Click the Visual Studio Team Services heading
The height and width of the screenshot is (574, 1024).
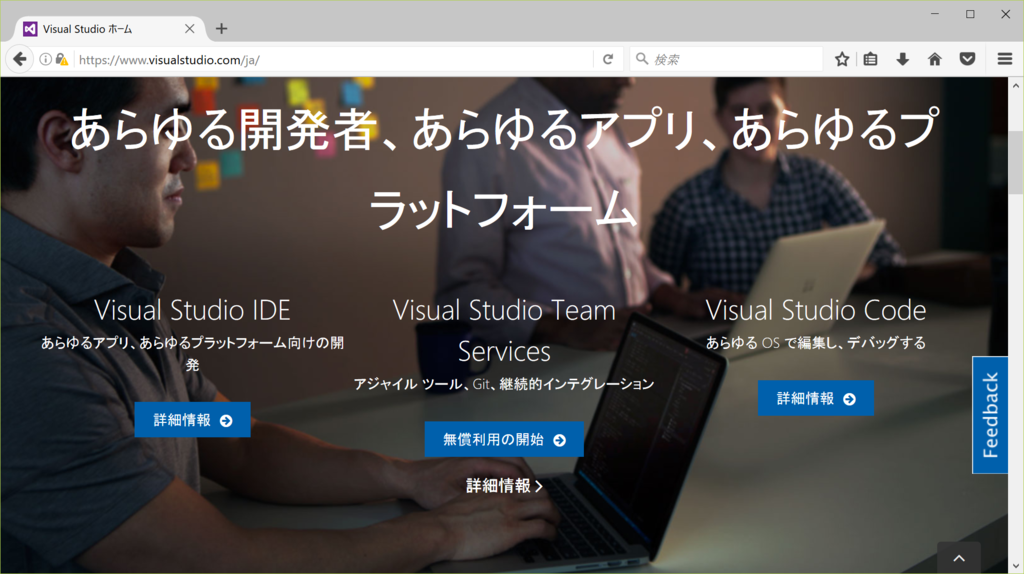point(504,330)
